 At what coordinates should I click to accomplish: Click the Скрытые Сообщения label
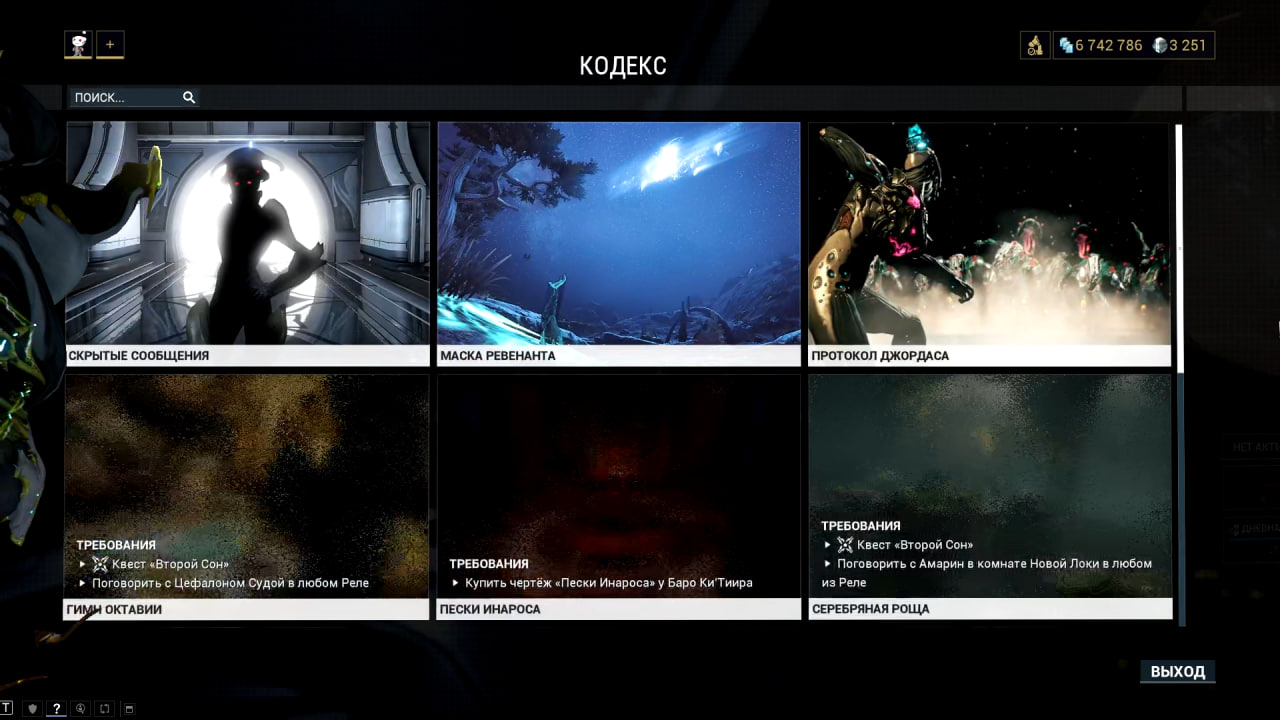(138, 355)
